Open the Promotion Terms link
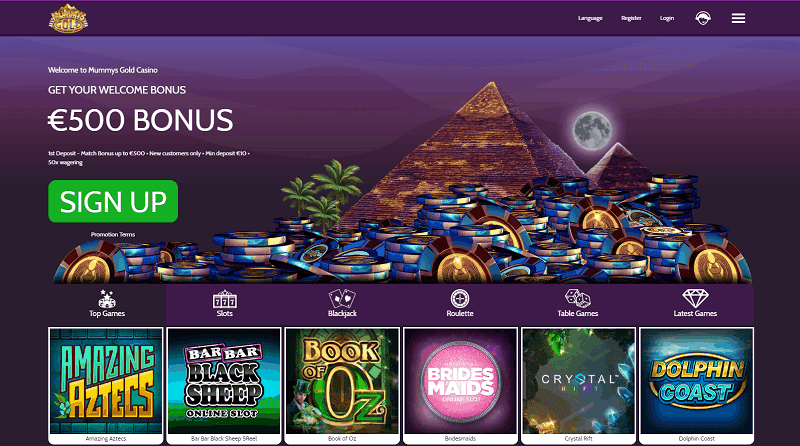Viewport: 800px width, 446px height. pyautogui.click(x=113, y=235)
